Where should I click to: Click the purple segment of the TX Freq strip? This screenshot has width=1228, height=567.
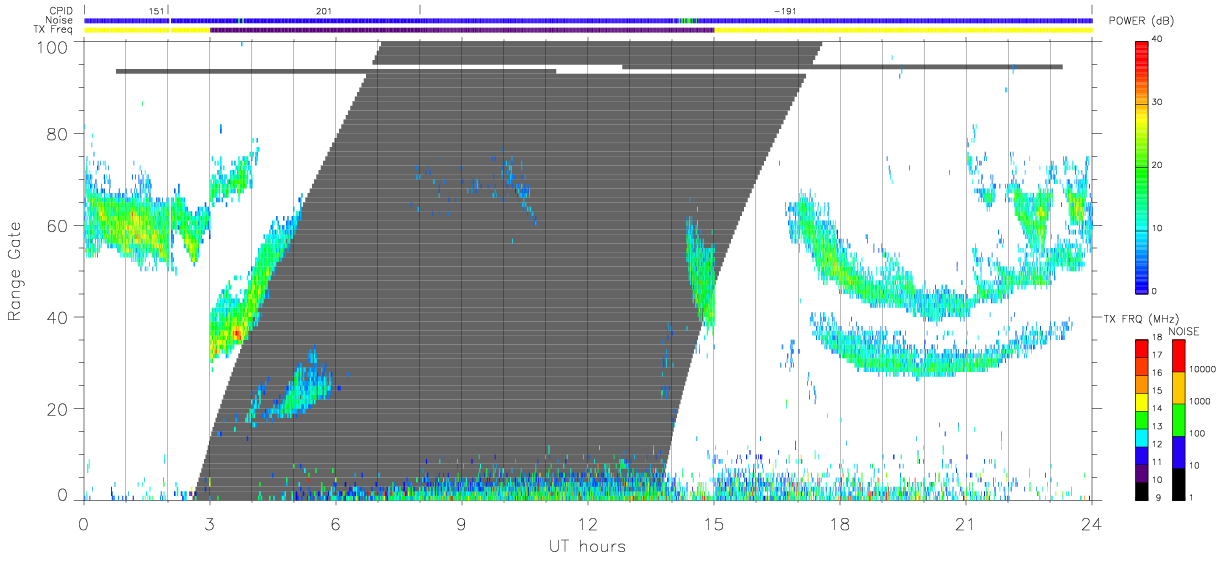[462, 30]
